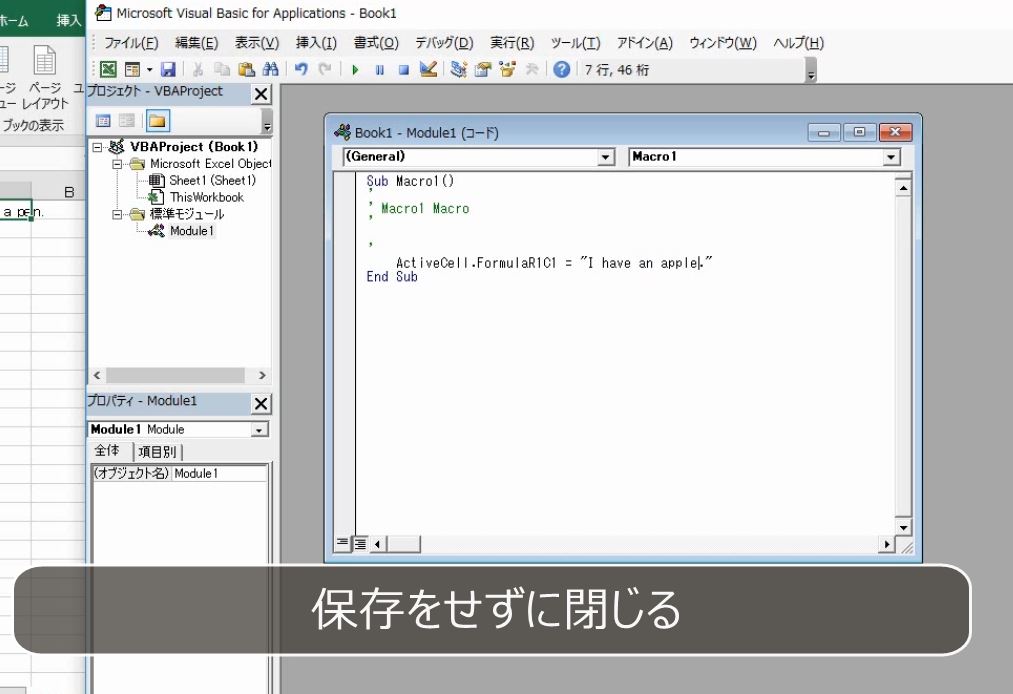Open the Properties Window toolbar icon

pos(483,69)
